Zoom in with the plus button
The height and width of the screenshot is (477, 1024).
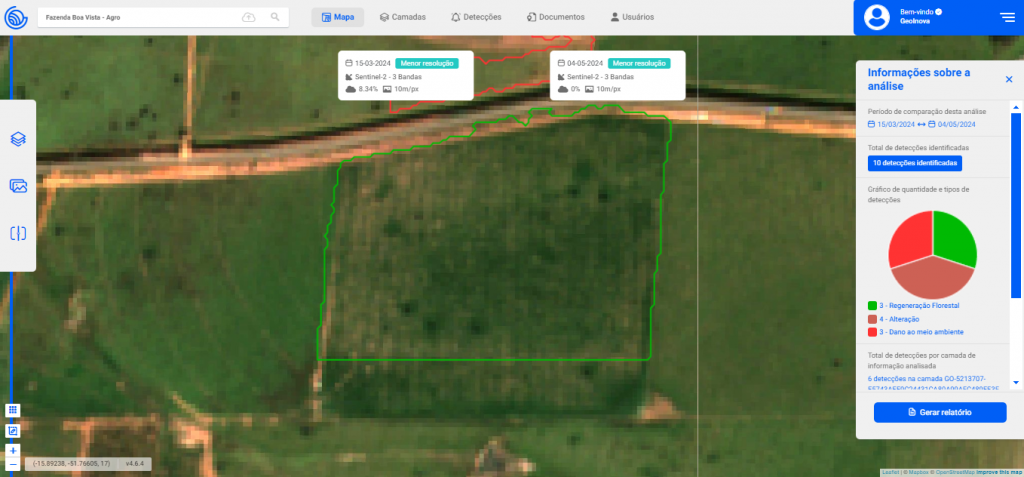pos(12,451)
